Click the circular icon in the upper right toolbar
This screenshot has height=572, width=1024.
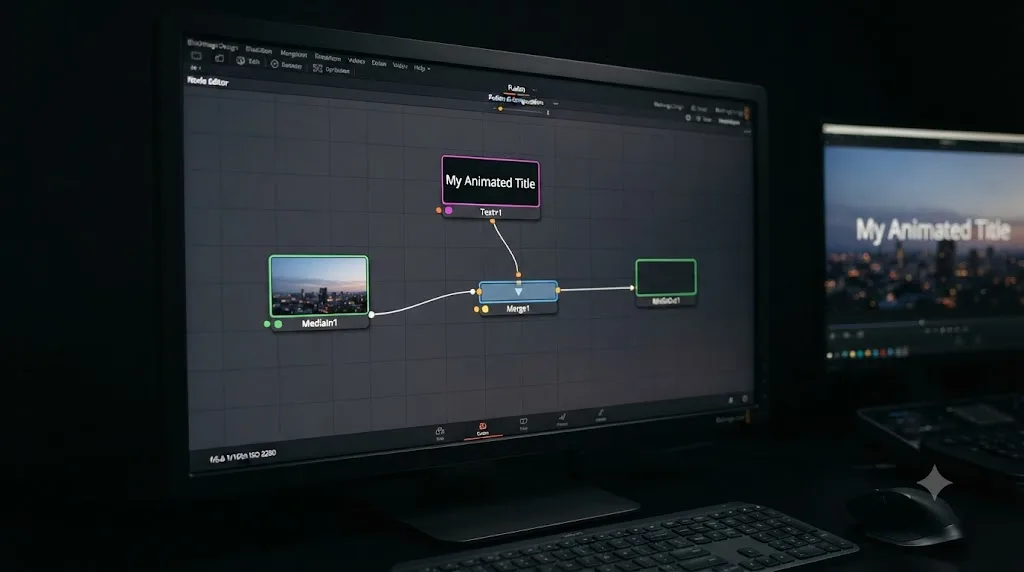coord(688,118)
